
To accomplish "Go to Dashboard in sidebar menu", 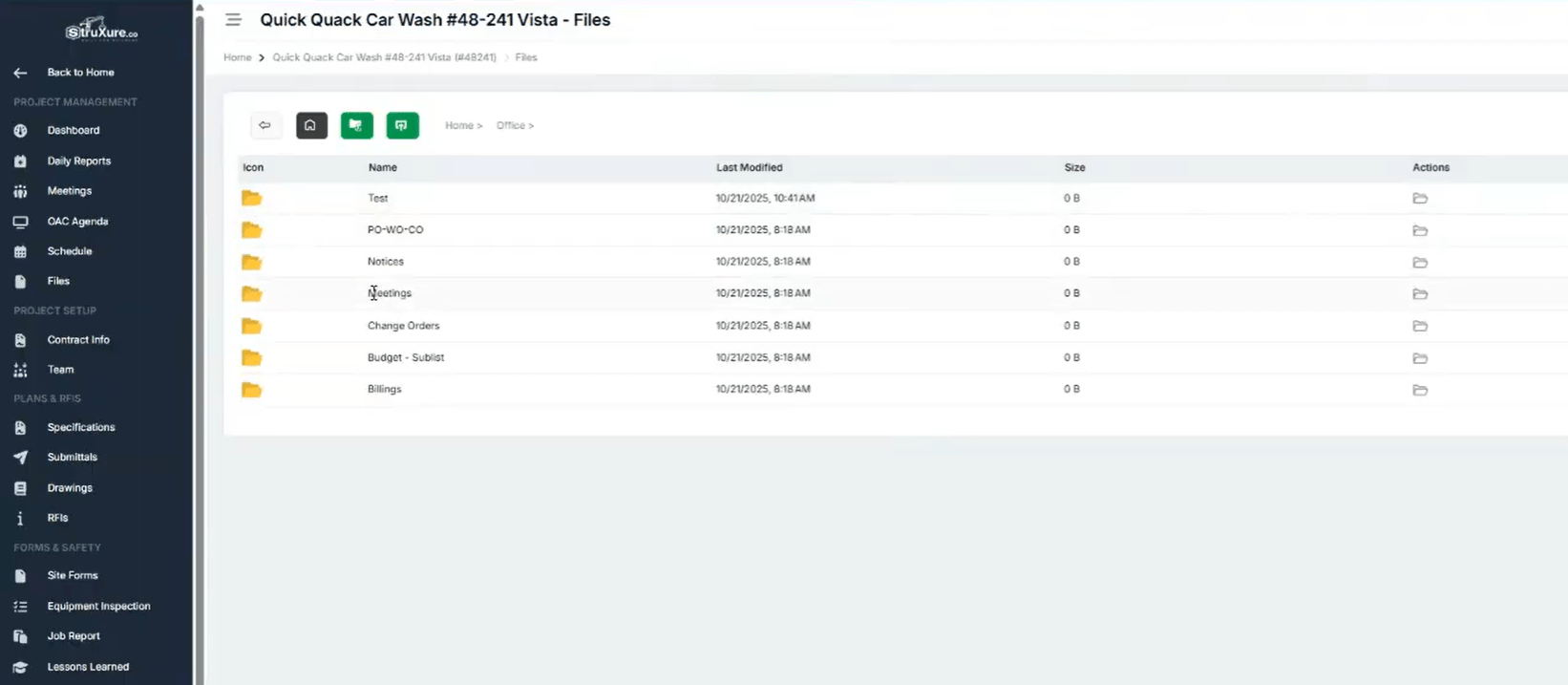I will [x=74, y=130].
